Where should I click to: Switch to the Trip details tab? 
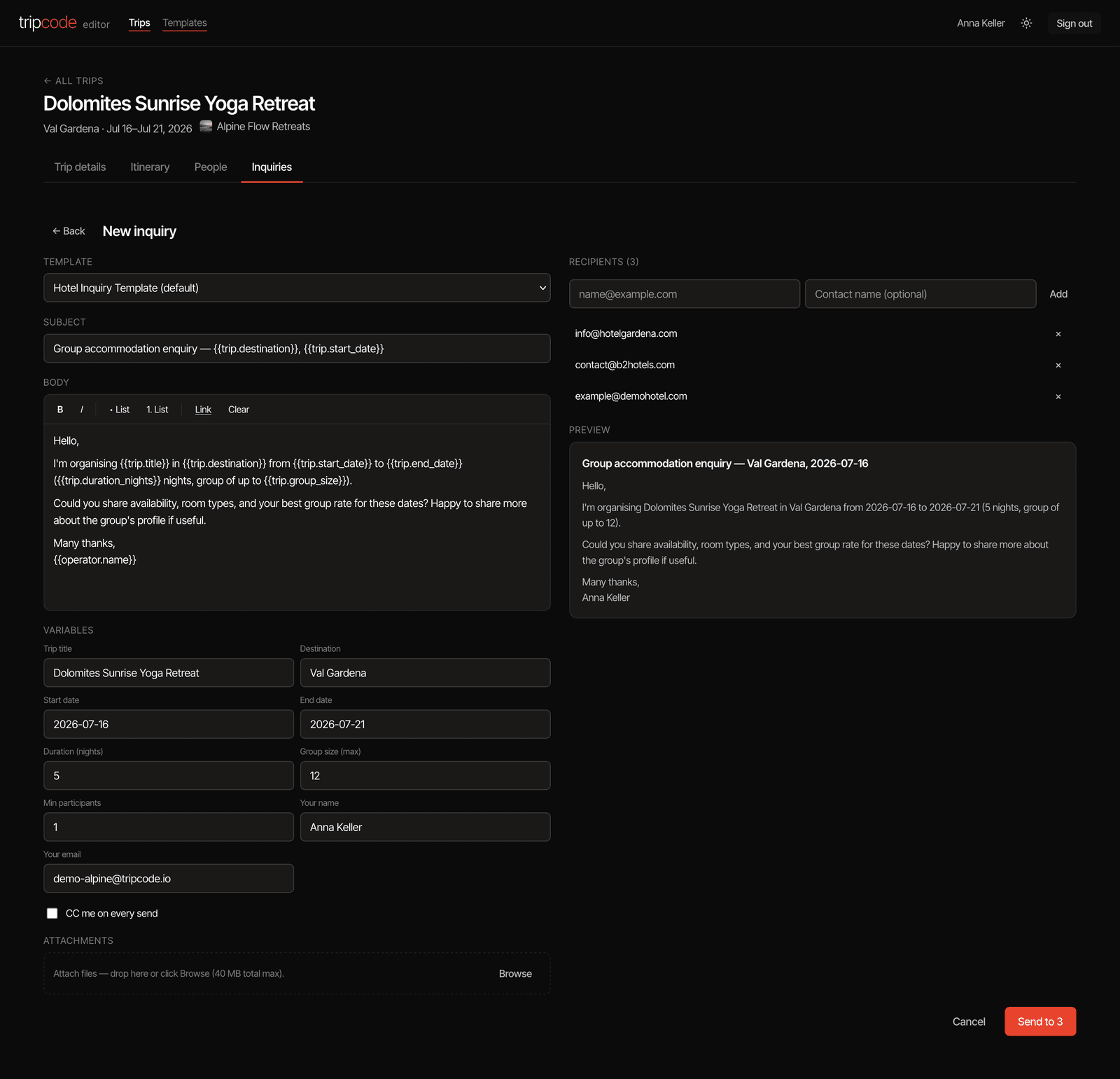[x=80, y=167]
